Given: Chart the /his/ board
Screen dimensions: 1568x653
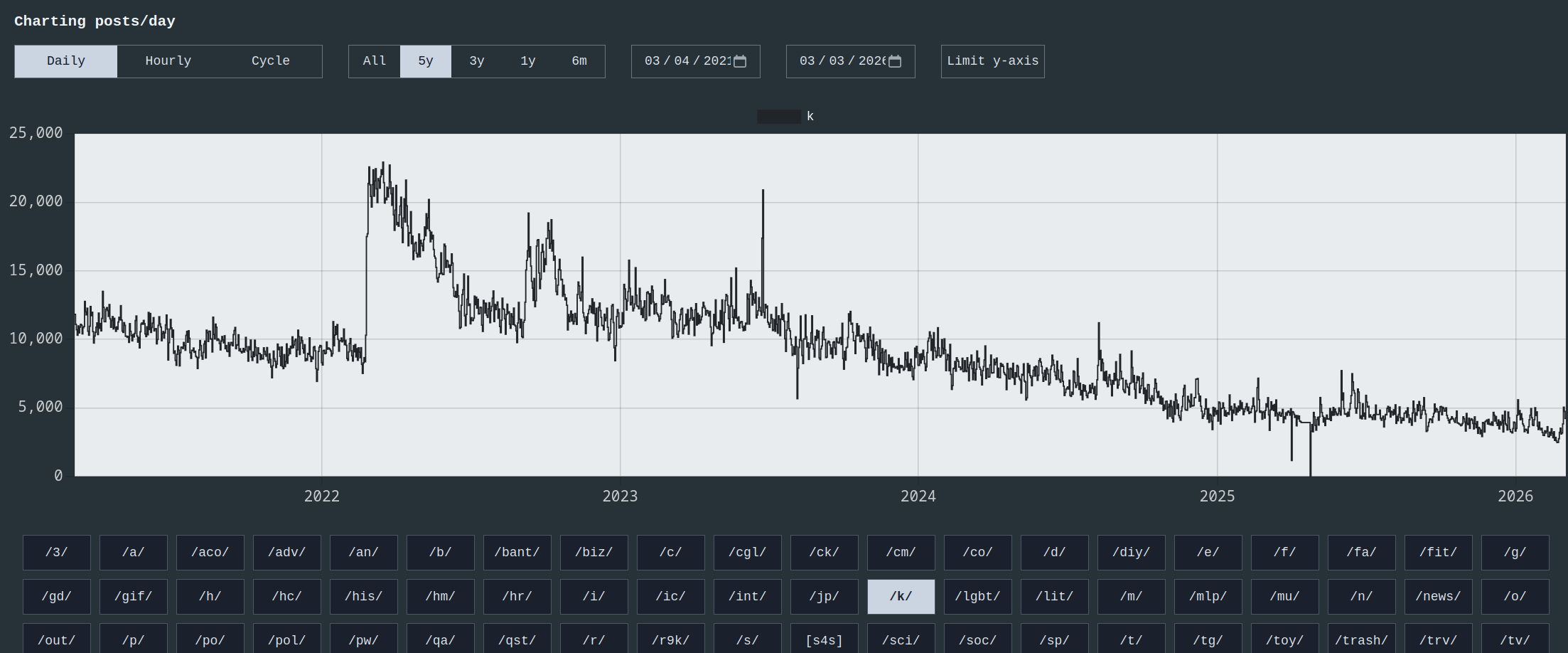Looking at the screenshot, I should tap(364, 597).
